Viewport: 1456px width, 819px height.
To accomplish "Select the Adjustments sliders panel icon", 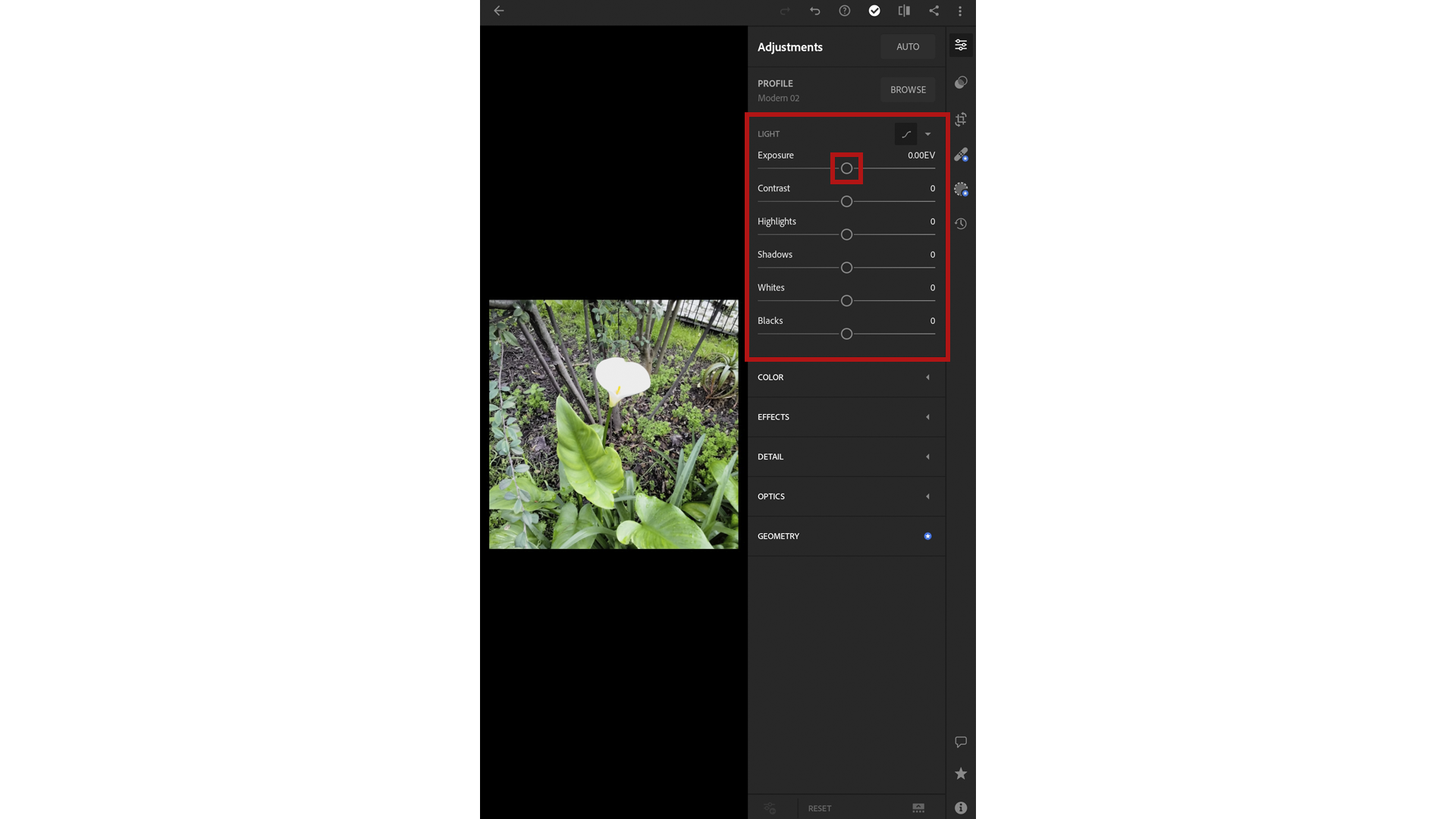I will (961, 45).
